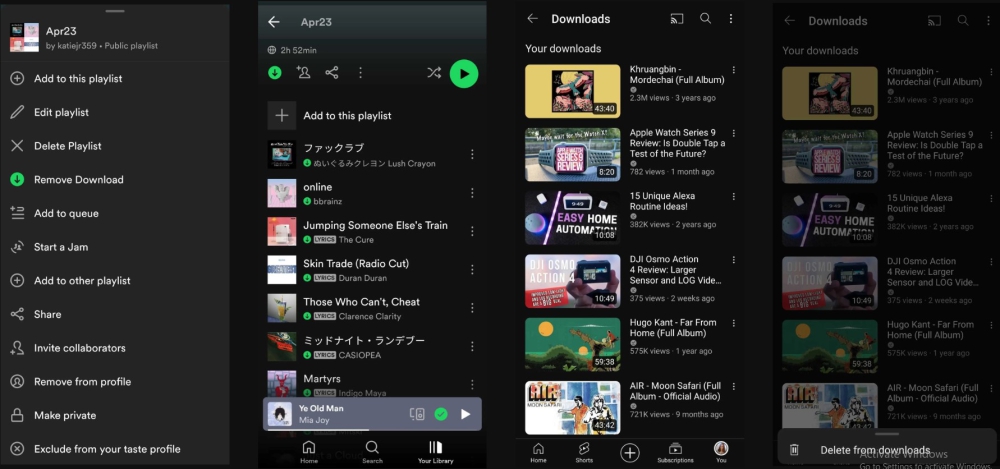Open the Subscriptions icon in YouTube
1000x469 pixels.
tap(675, 451)
